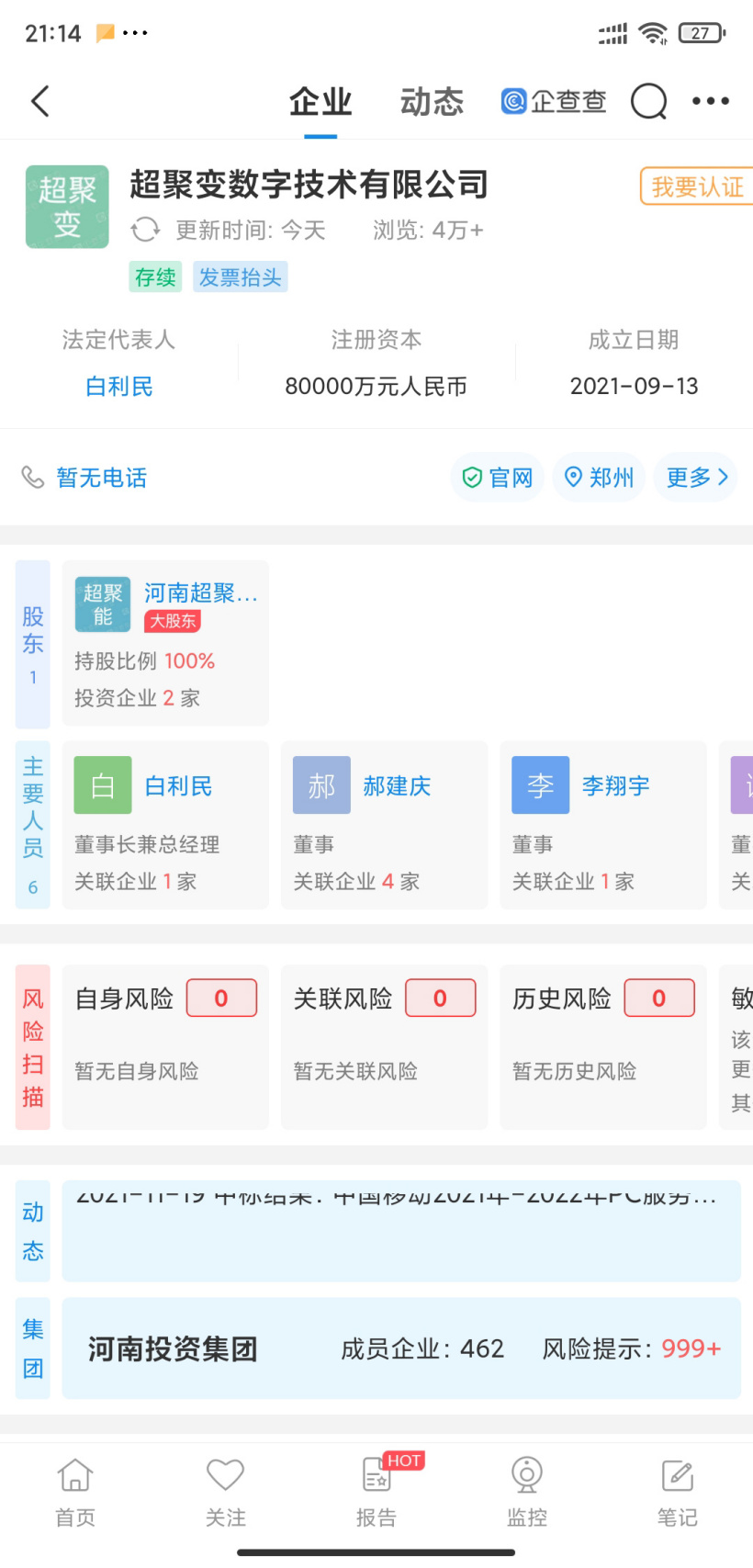This screenshot has width=753, height=1568.
Task: Tap the 我要认证 button
Action: 697,186
